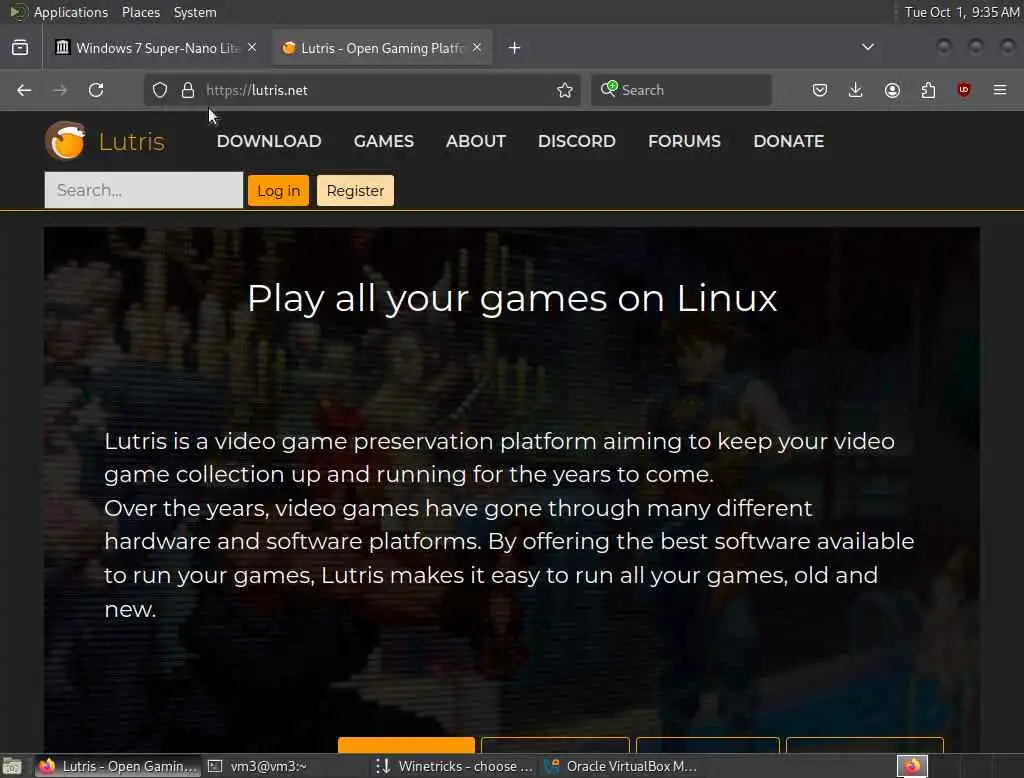The width and height of the screenshot is (1024, 778).
Task: Select the Lutris - Open Gaming Platform tab
Action: click(x=382, y=48)
